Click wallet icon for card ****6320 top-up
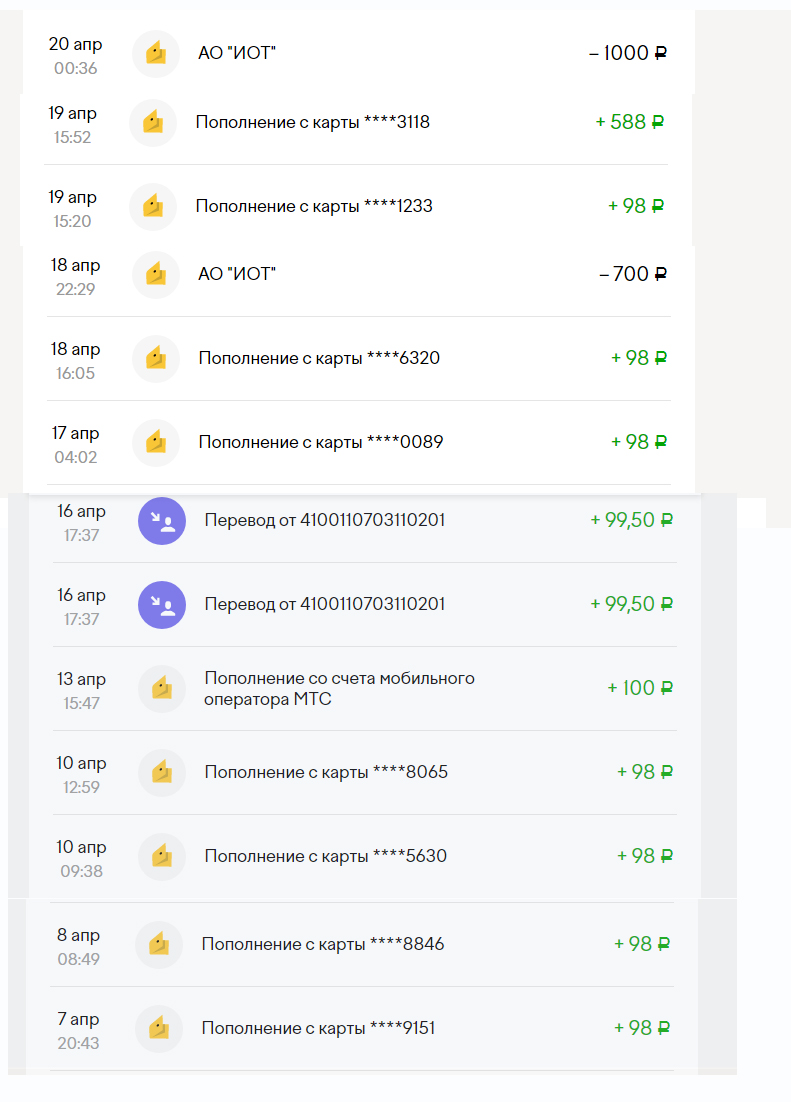Image resolution: width=791 pixels, height=1102 pixels. pos(155,358)
